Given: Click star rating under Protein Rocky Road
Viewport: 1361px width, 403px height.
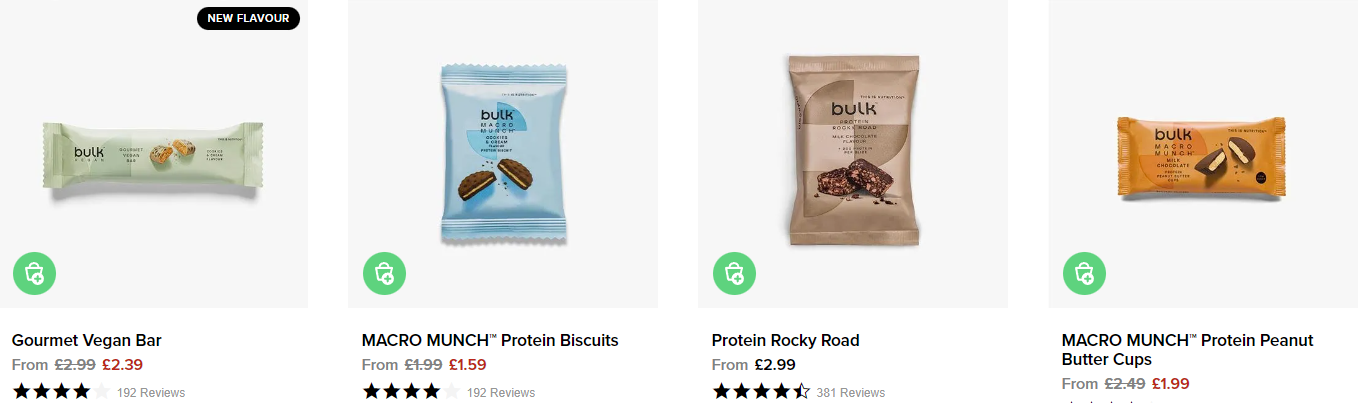Looking at the screenshot, I should 761,391.
